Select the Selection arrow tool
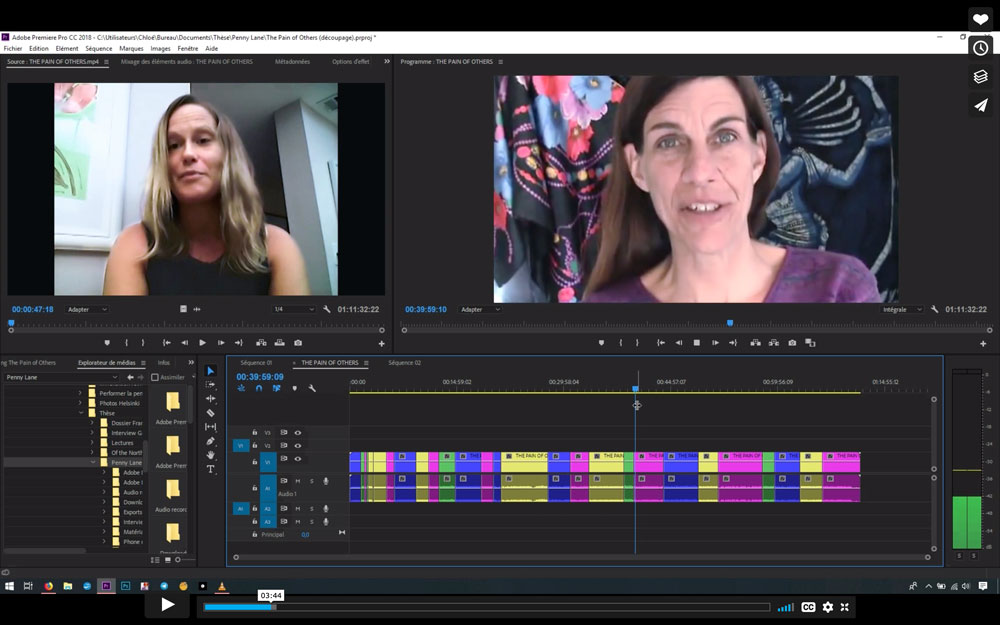 click(x=210, y=371)
